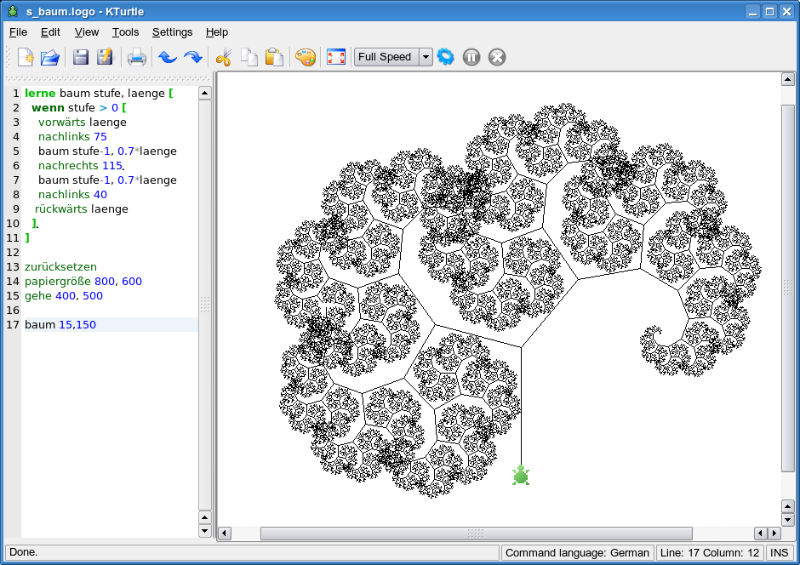Toggle full screen mode icon
This screenshot has height=565, width=800.
tap(336, 57)
